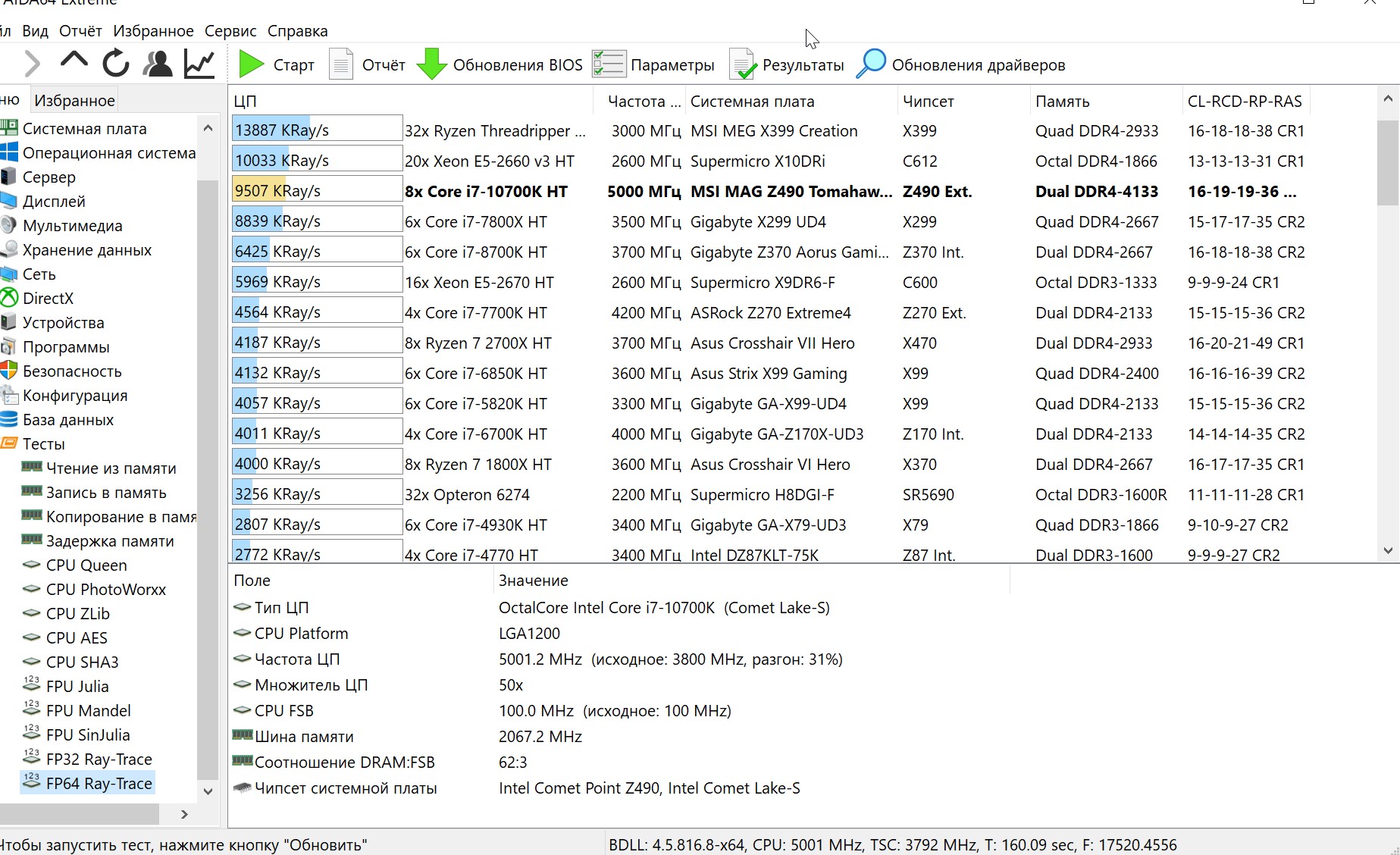The height and width of the screenshot is (855, 1400).
Task: Open Параметры settings checklist icon
Action: point(609,64)
